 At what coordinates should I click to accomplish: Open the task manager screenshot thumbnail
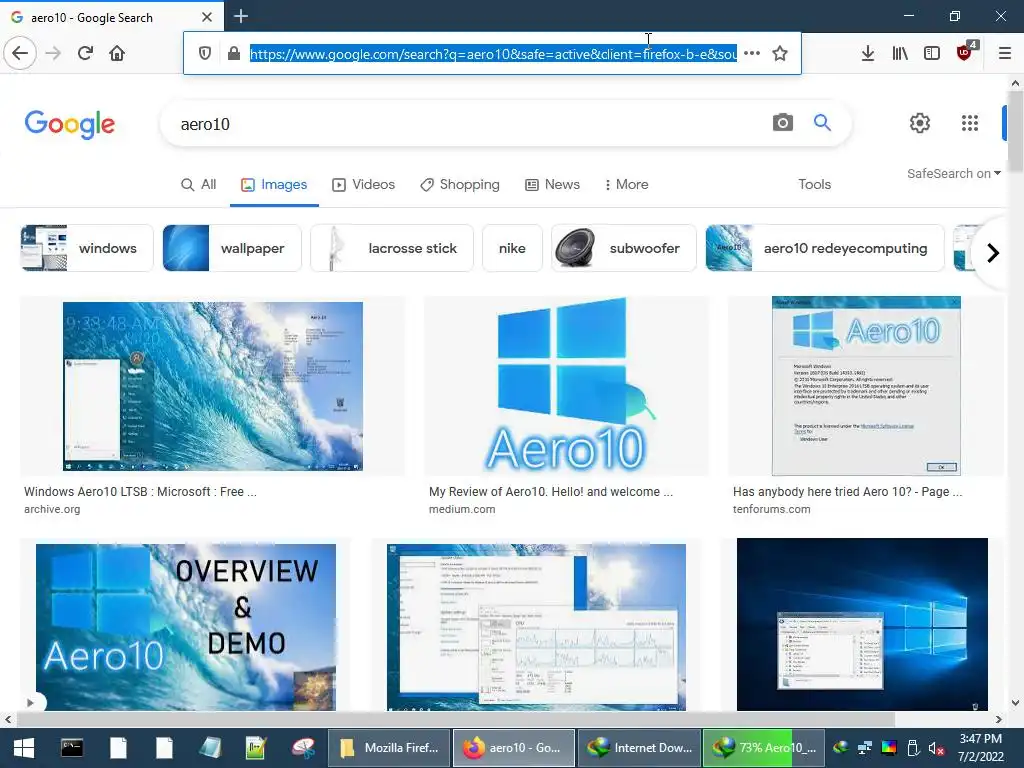point(536,627)
